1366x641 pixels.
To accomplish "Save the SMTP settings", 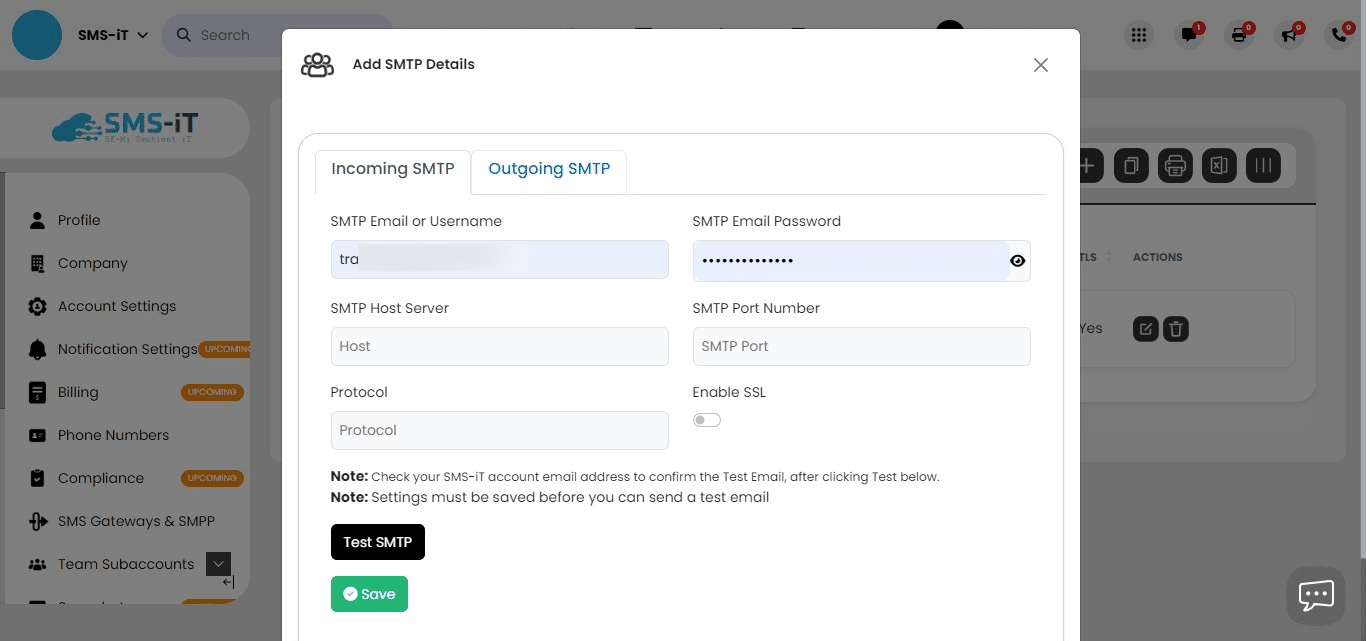I will [369, 593].
